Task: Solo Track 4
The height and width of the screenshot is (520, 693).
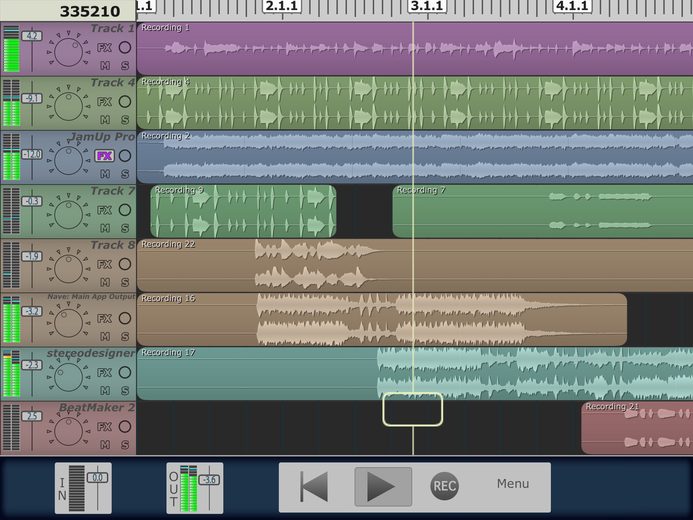Action: click(x=125, y=120)
